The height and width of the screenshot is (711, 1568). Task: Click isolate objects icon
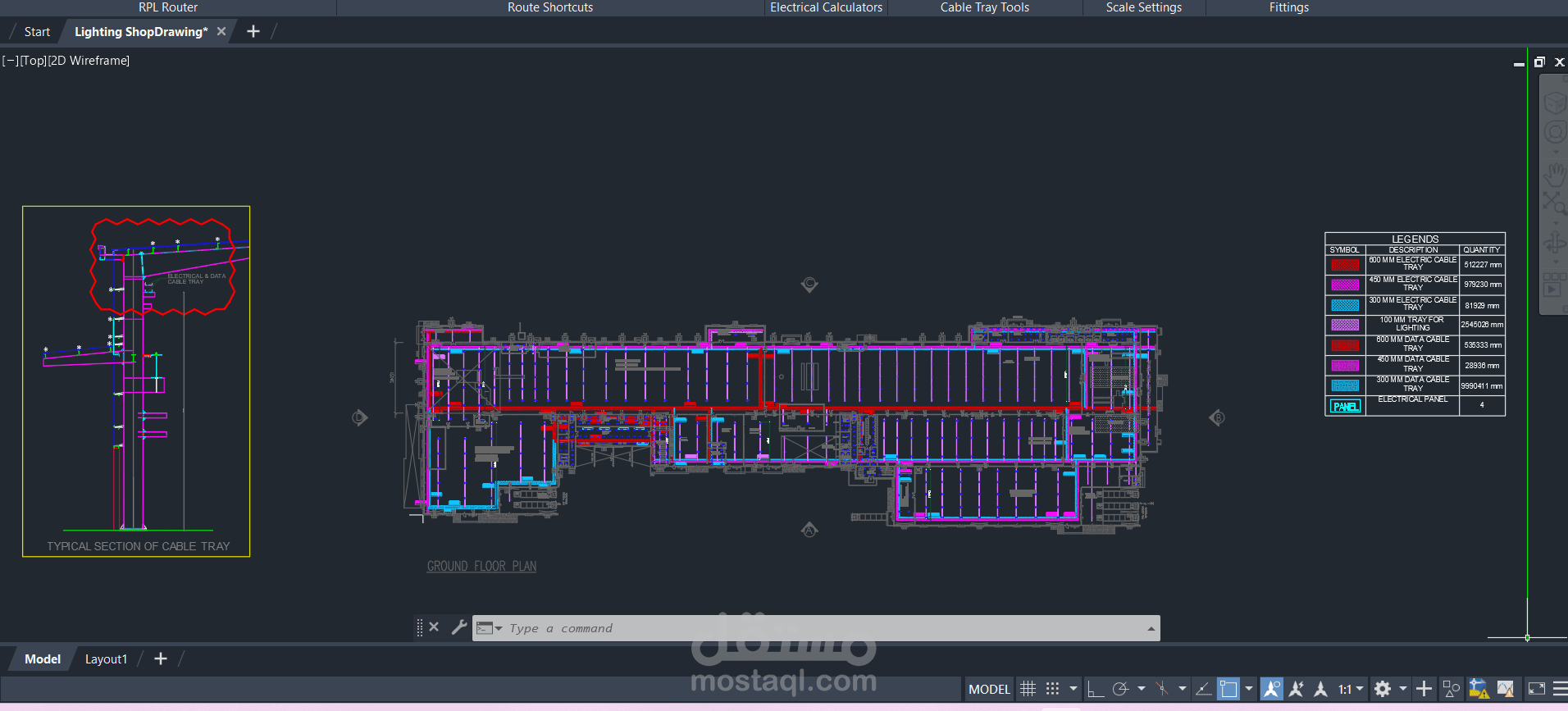coord(1451,689)
